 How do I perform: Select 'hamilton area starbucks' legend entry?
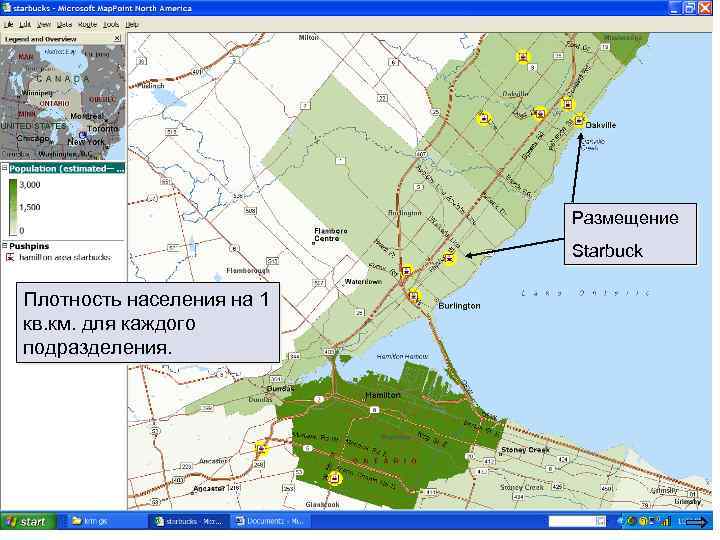tap(65, 257)
